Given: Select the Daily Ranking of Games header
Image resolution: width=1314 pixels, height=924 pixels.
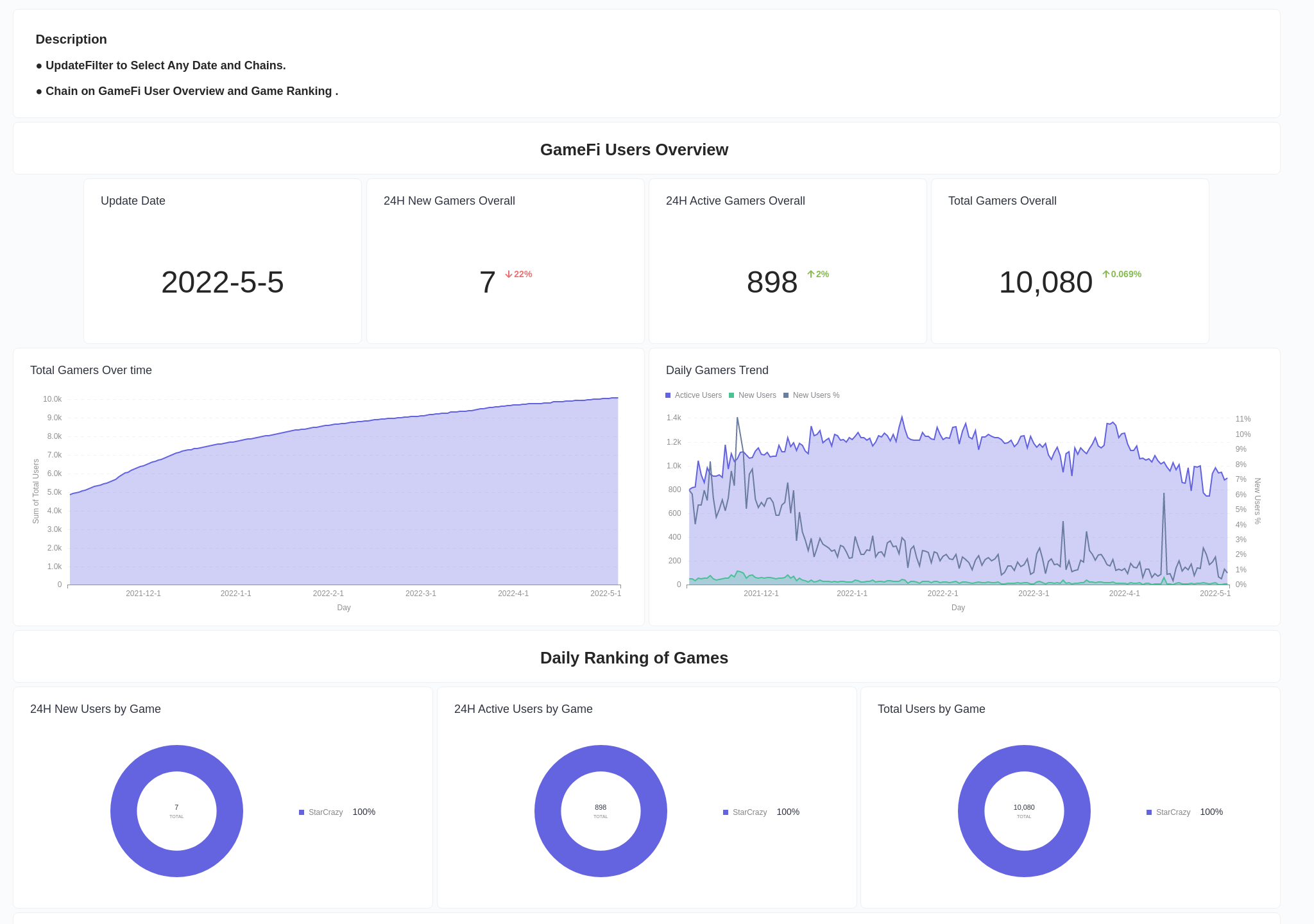Looking at the screenshot, I should [634, 658].
